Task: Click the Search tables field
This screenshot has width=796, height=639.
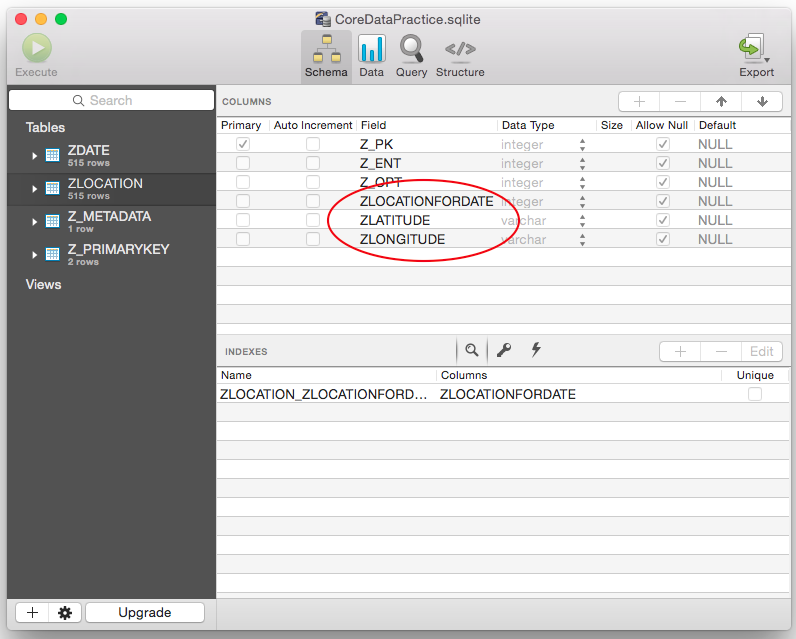Action: coord(111,100)
